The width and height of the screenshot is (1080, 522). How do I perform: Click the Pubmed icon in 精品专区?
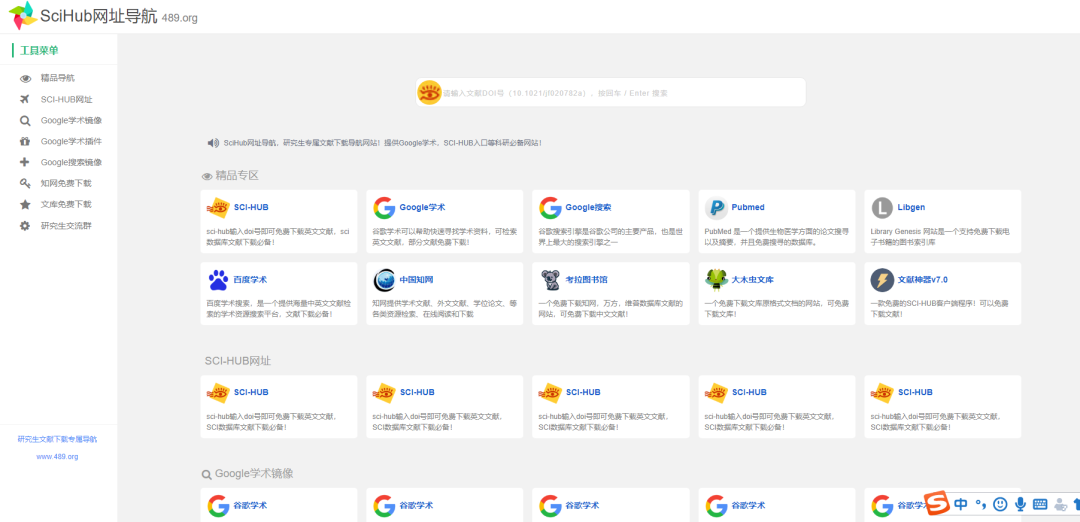[716, 208]
